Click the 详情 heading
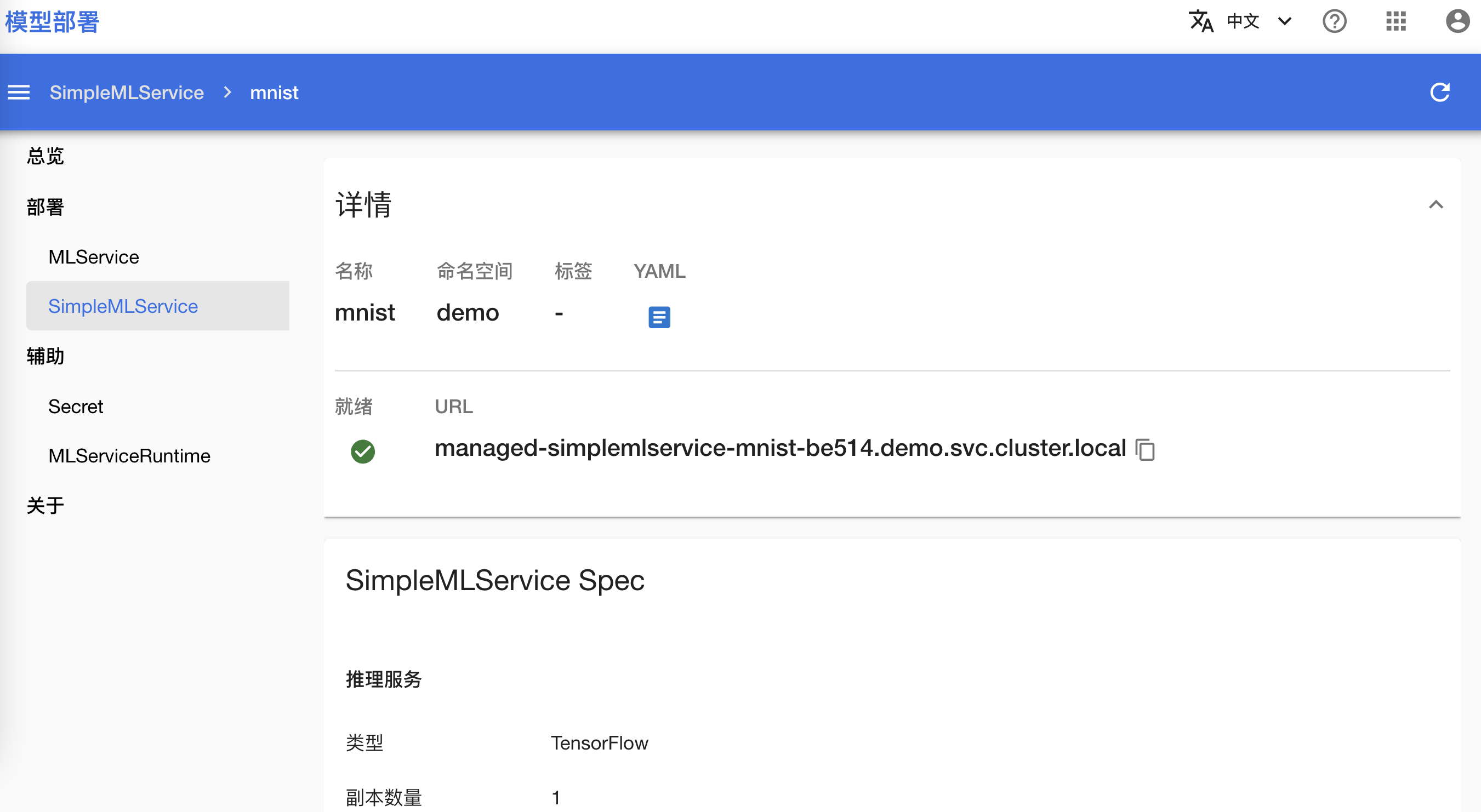Screen dimensions: 1481x812 [363, 204]
